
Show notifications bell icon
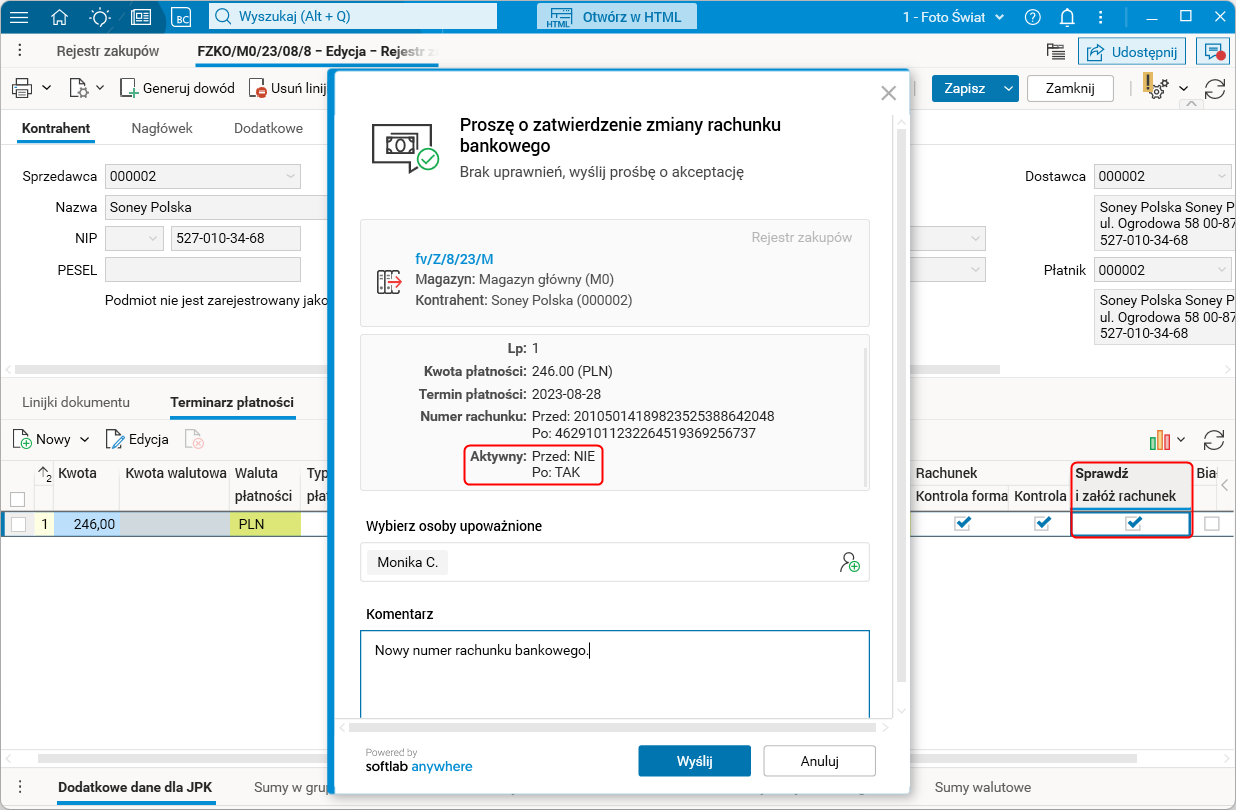tap(1067, 17)
